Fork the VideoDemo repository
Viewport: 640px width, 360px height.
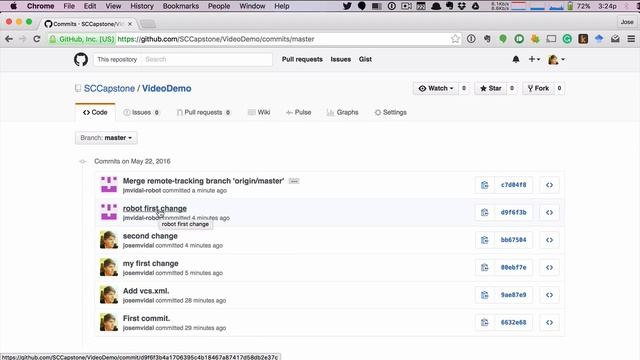tap(538, 88)
